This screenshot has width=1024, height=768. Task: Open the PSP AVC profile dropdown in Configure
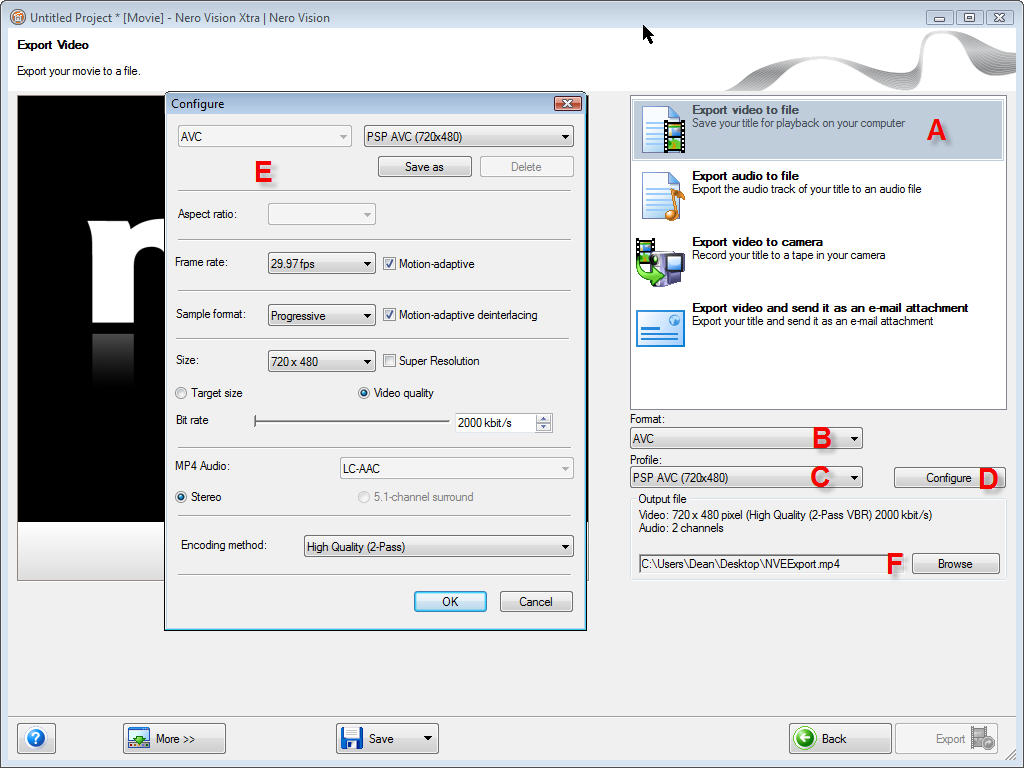click(x=468, y=136)
